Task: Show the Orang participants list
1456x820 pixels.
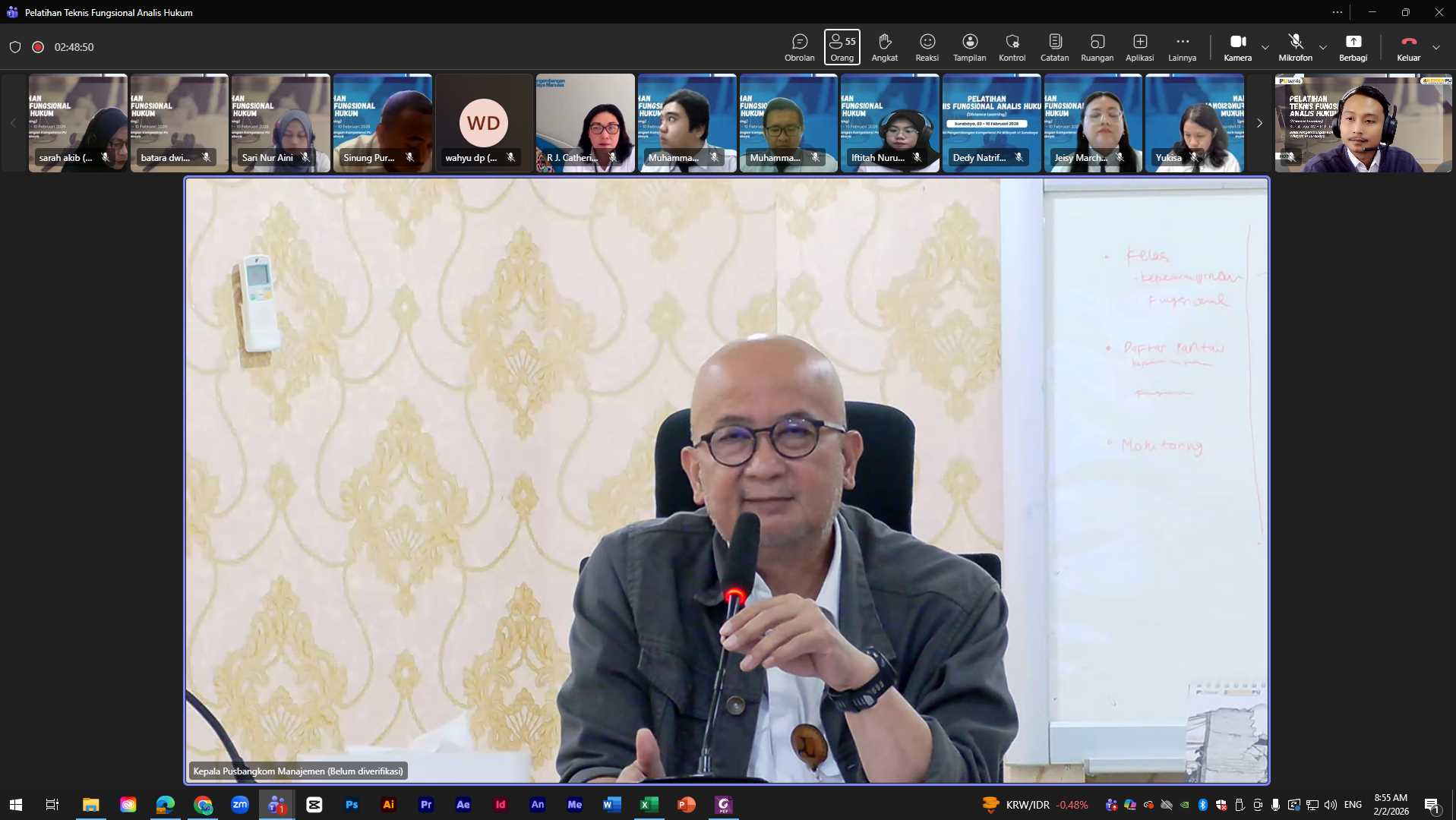Action: (x=842, y=47)
